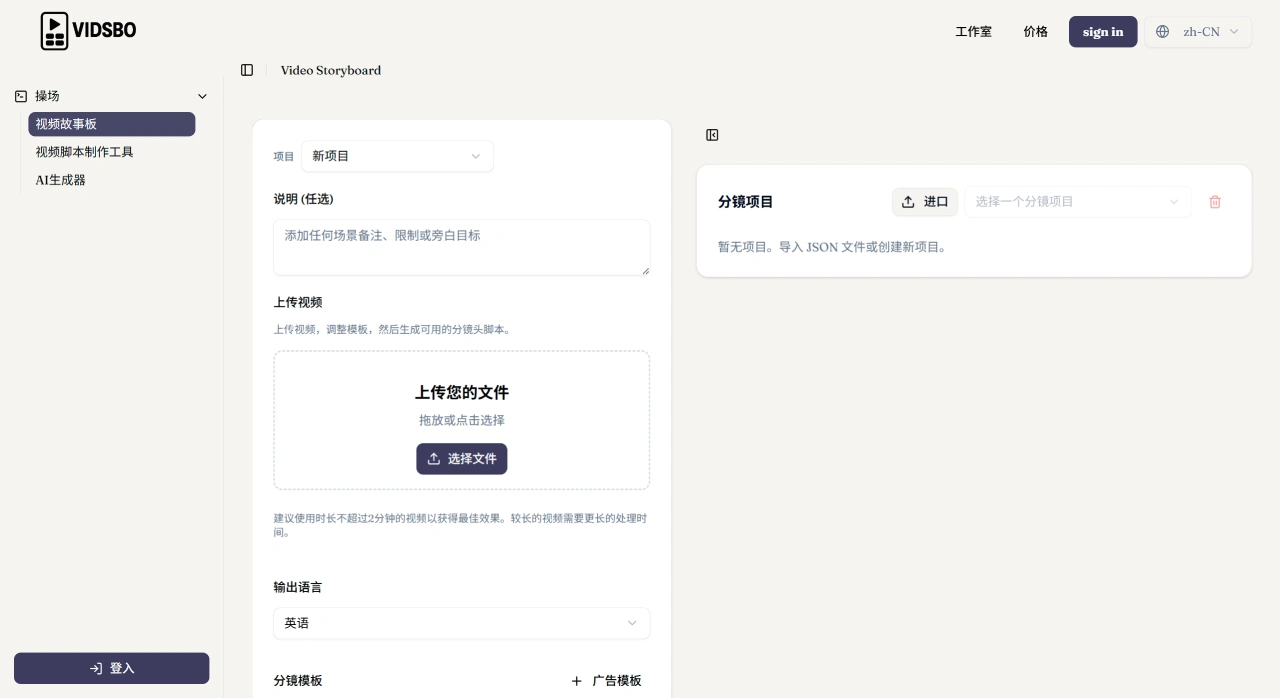Click the 暂无项目 empty state message
Image resolution: width=1280 pixels, height=698 pixels.
(x=832, y=247)
